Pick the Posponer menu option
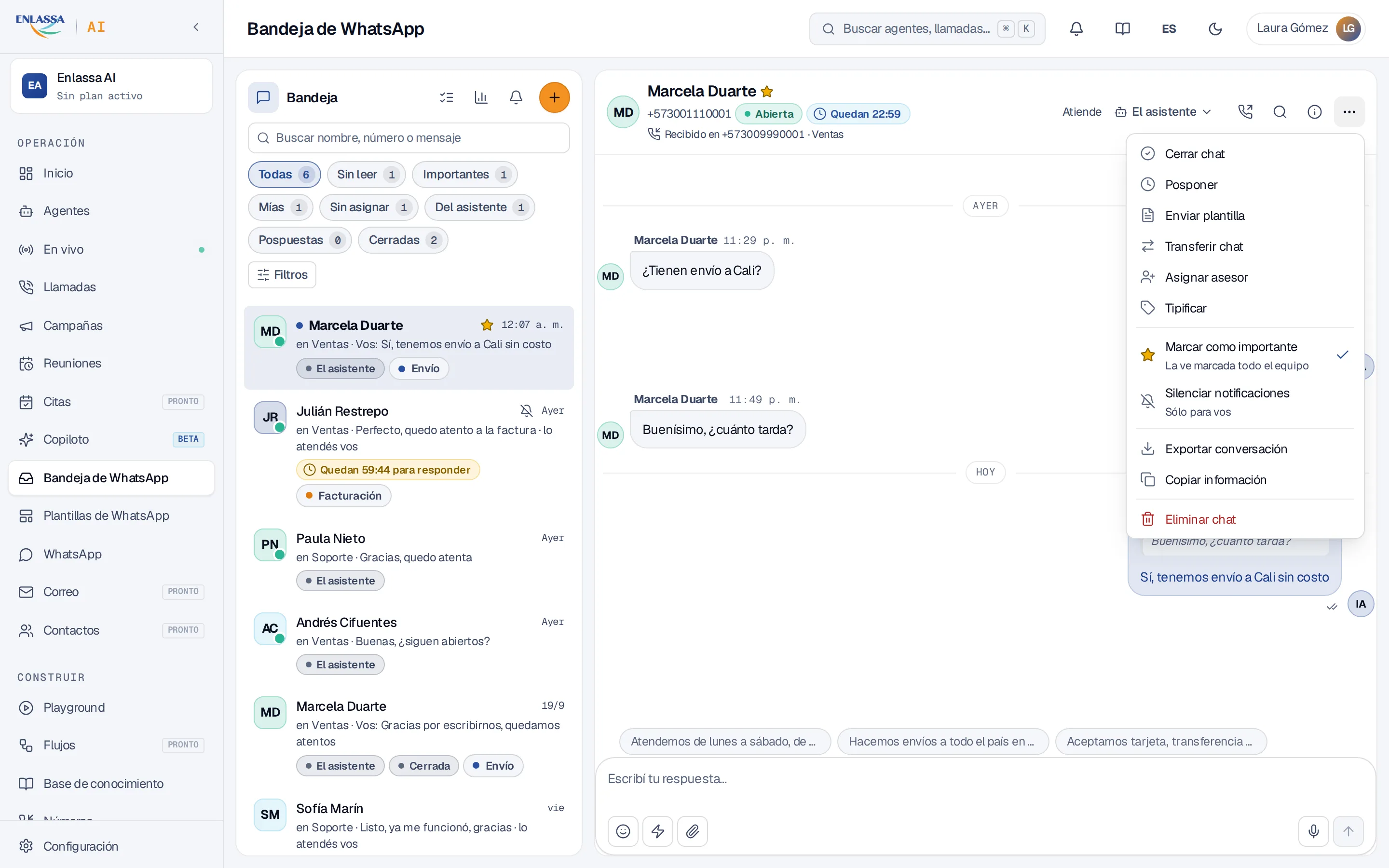The image size is (1389, 868). point(1245,185)
